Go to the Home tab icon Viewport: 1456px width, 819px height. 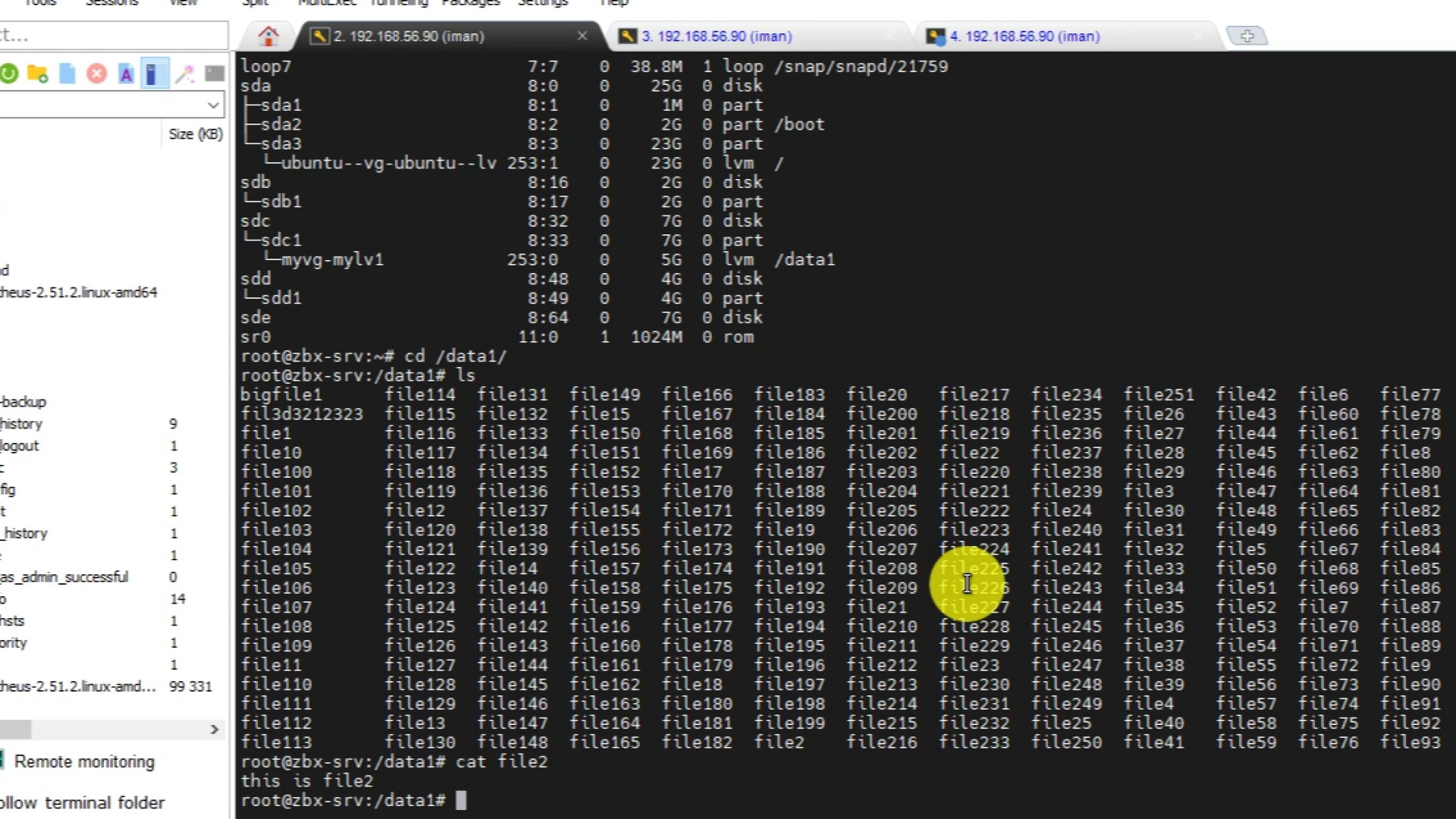point(268,36)
